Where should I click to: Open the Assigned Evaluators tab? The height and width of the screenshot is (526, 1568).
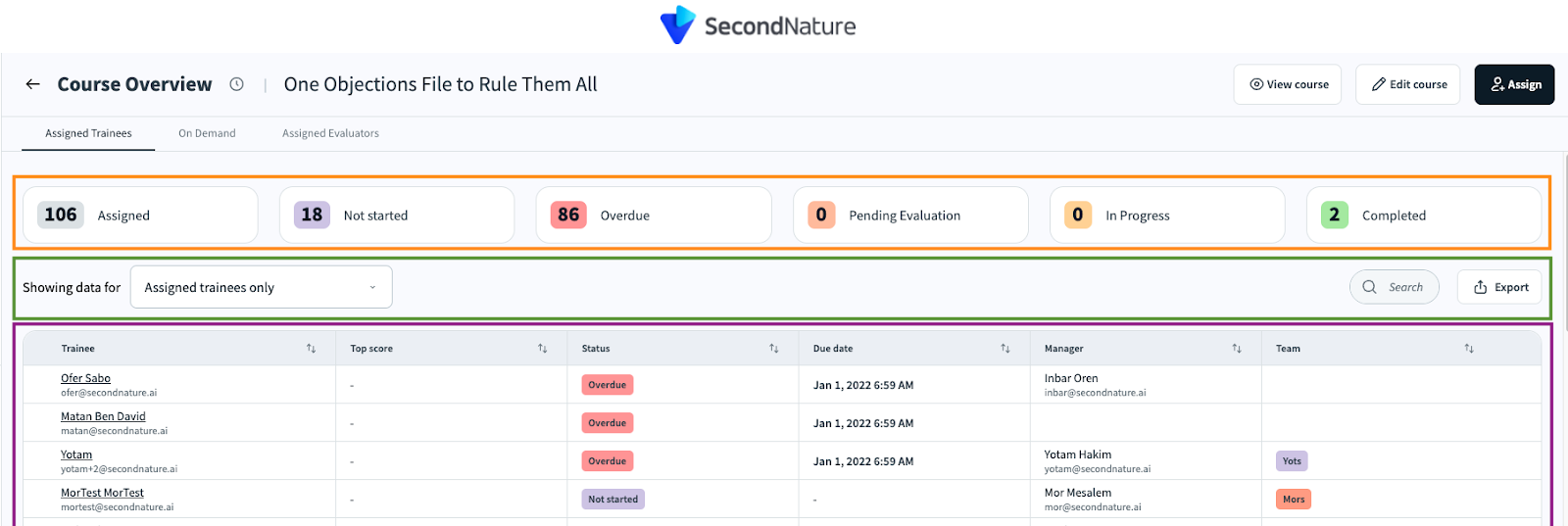click(330, 133)
